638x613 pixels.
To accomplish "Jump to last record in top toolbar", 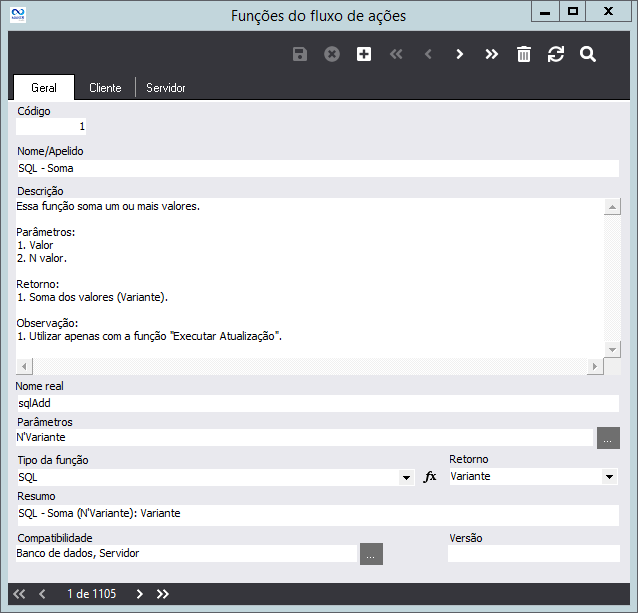I will point(491,54).
